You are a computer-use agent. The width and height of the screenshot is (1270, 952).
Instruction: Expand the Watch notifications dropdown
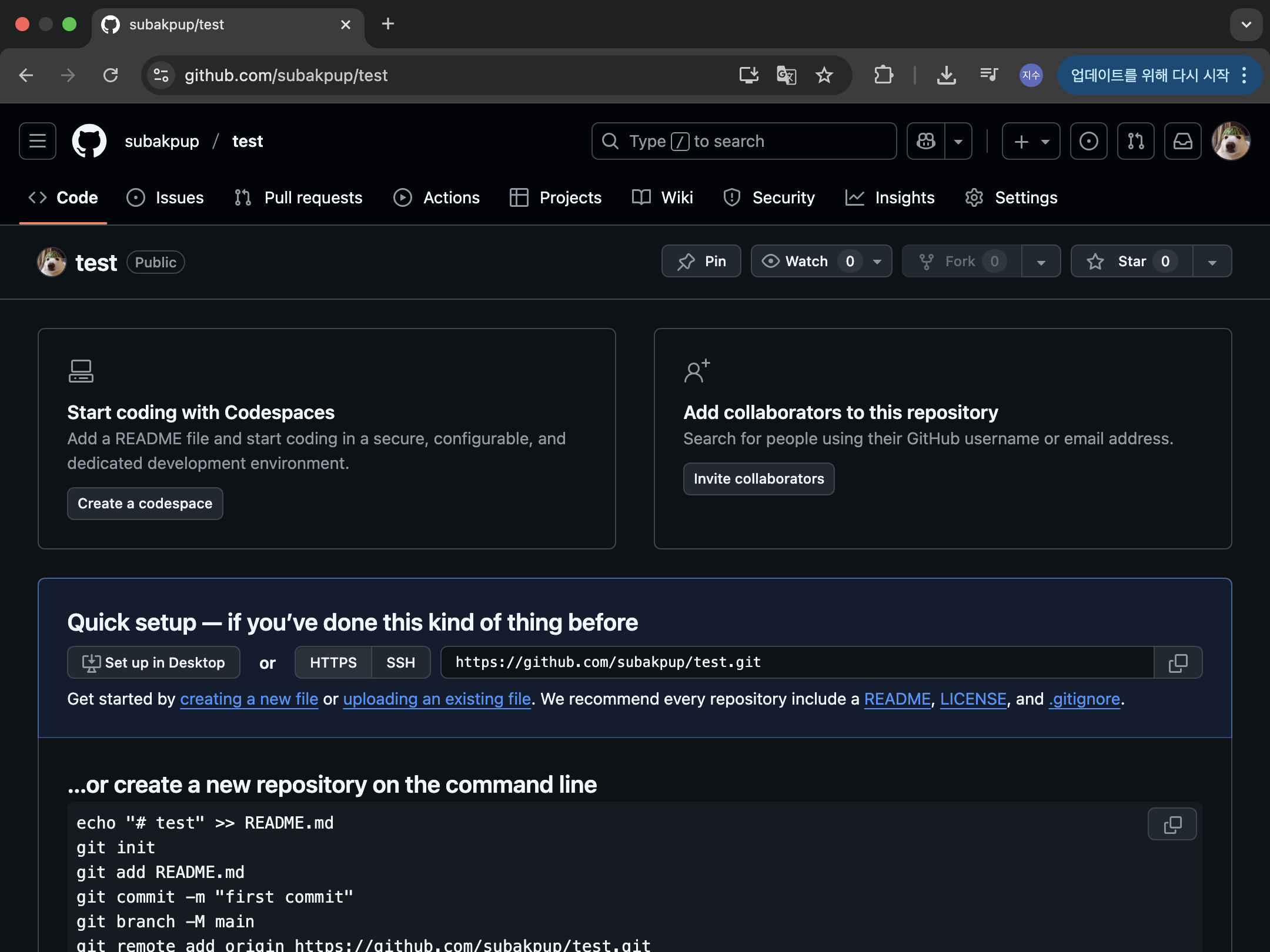[877, 262]
